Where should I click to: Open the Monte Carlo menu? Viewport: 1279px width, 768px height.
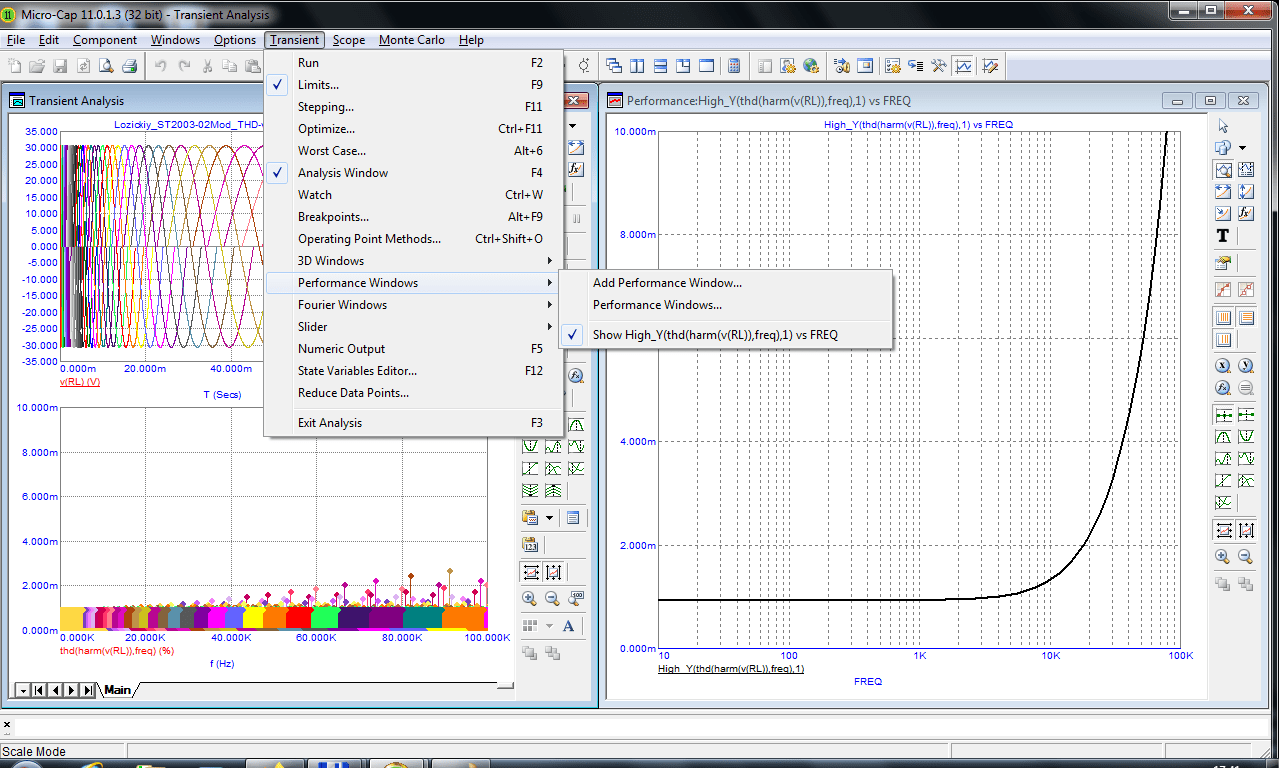(x=412, y=40)
